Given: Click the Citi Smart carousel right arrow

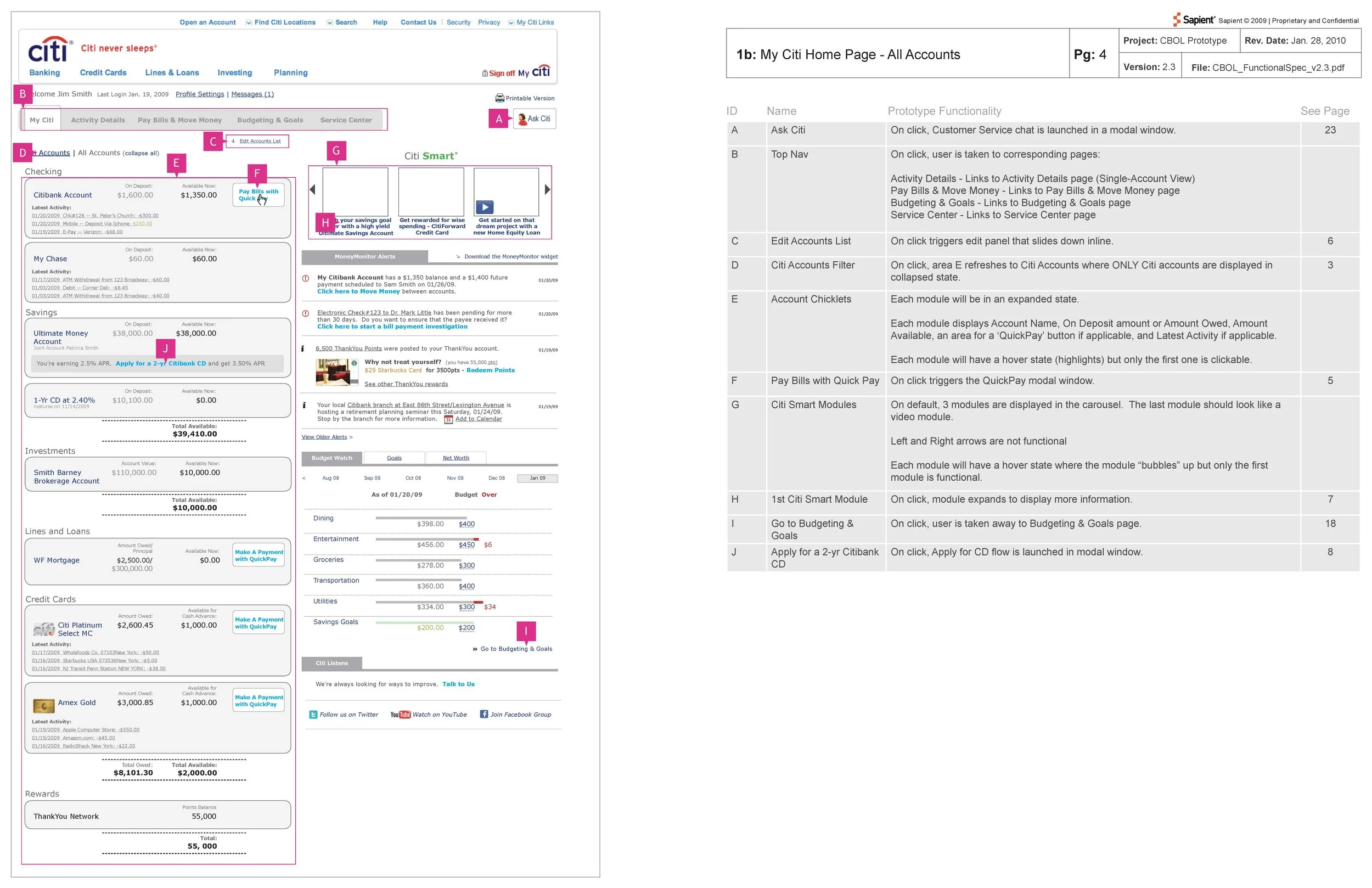Looking at the screenshot, I should click(547, 189).
